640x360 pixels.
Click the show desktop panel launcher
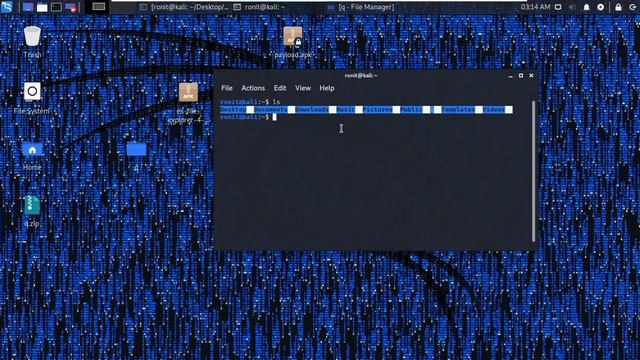click(28, 7)
